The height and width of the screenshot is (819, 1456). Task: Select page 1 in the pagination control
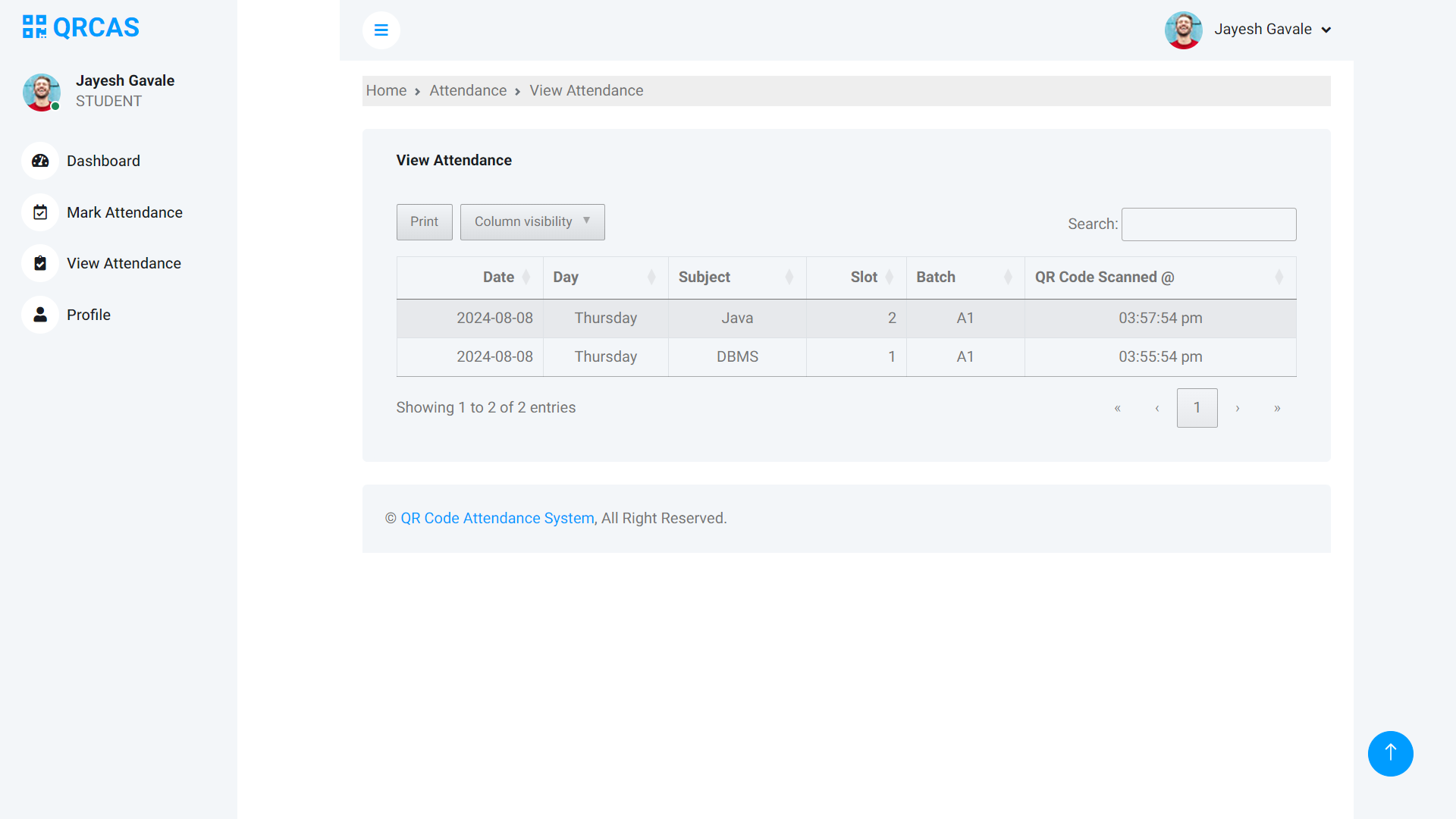click(1197, 407)
